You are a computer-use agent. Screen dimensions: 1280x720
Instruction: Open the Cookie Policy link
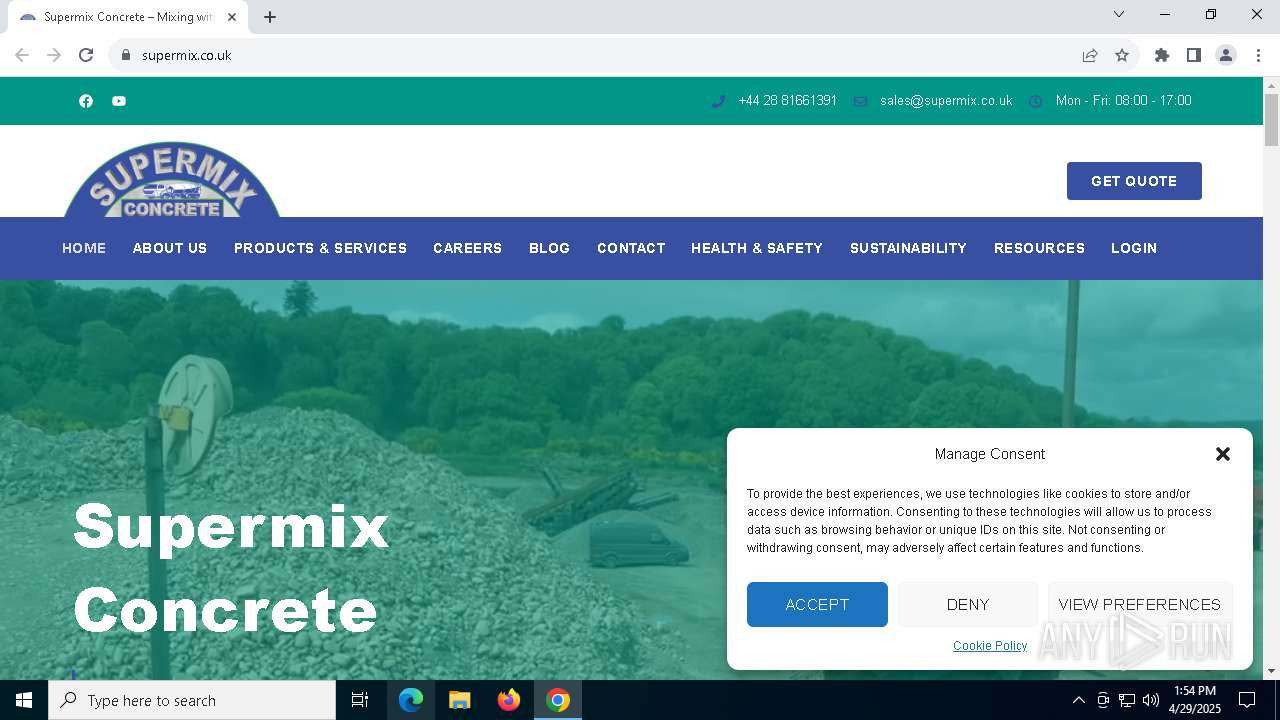pyautogui.click(x=990, y=646)
